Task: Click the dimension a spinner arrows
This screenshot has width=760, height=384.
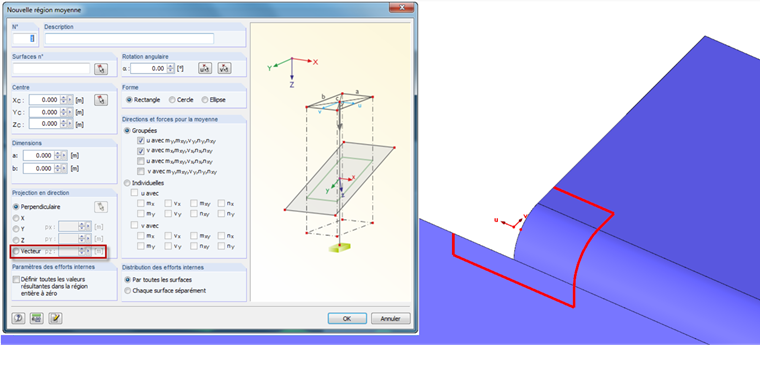Action: tap(58, 156)
